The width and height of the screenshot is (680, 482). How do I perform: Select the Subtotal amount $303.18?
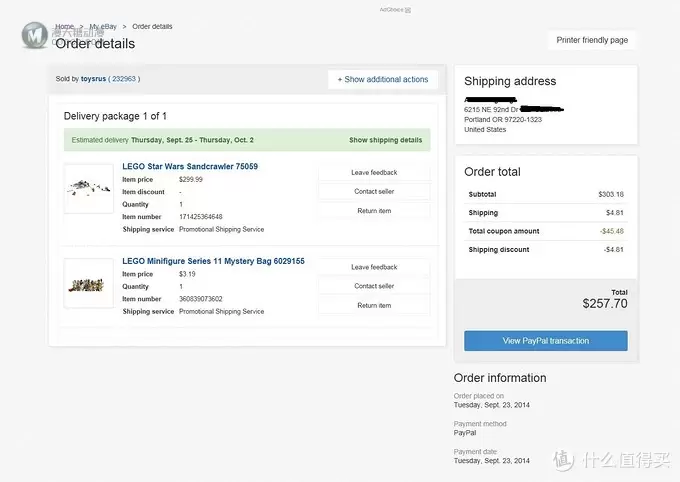[x=611, y=194]
